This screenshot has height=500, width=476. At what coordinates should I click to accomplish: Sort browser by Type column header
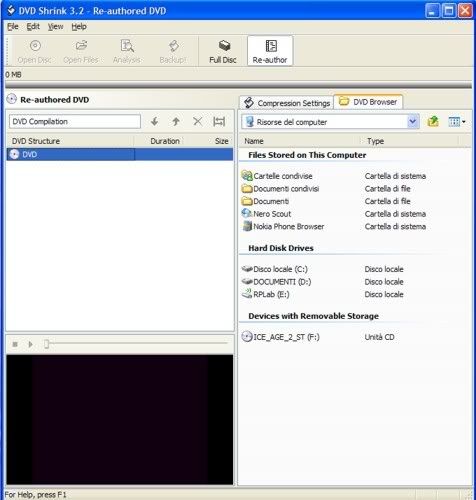click(410, 141)
